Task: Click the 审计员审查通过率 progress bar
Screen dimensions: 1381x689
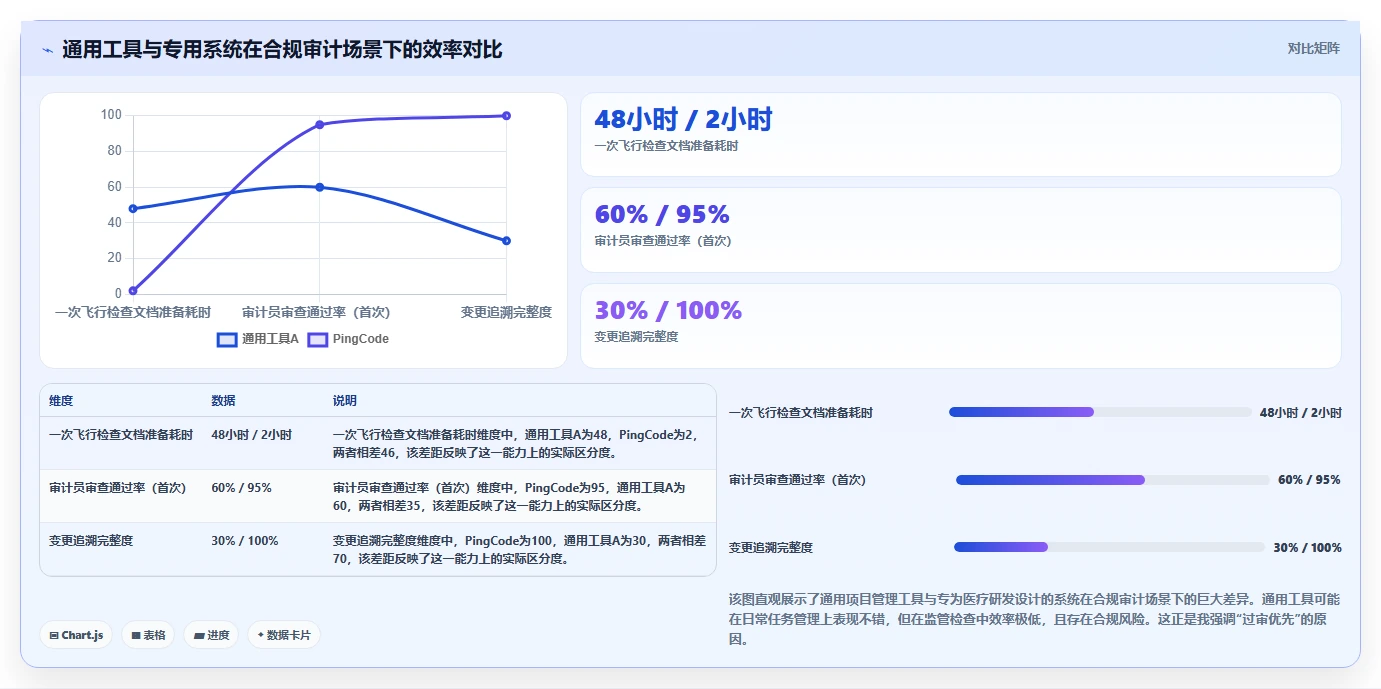Action: point(1113,480)
